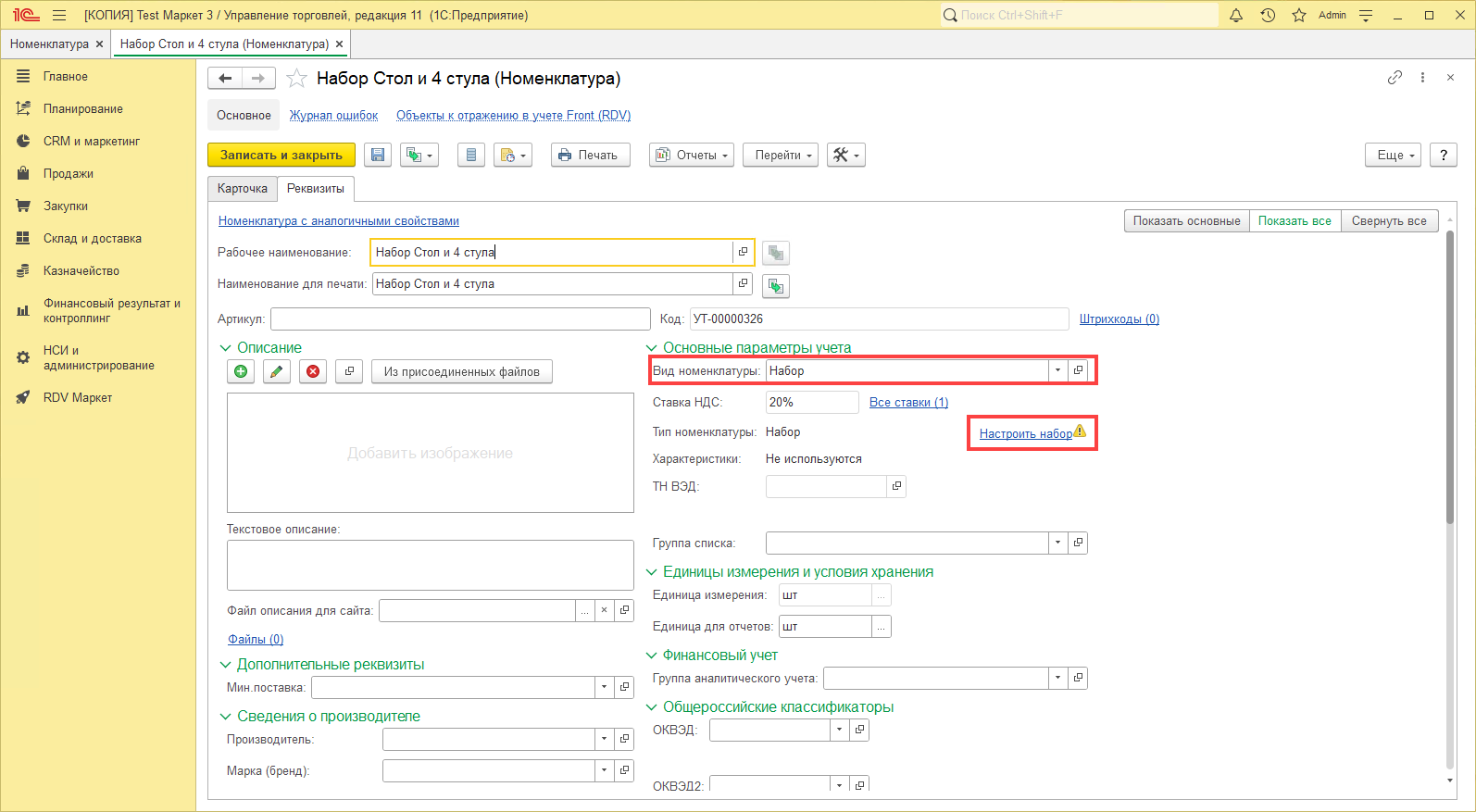Click the Артикул input field
Image resolution: width=1476 pixels, height=812 pixels.
(460, 319)
